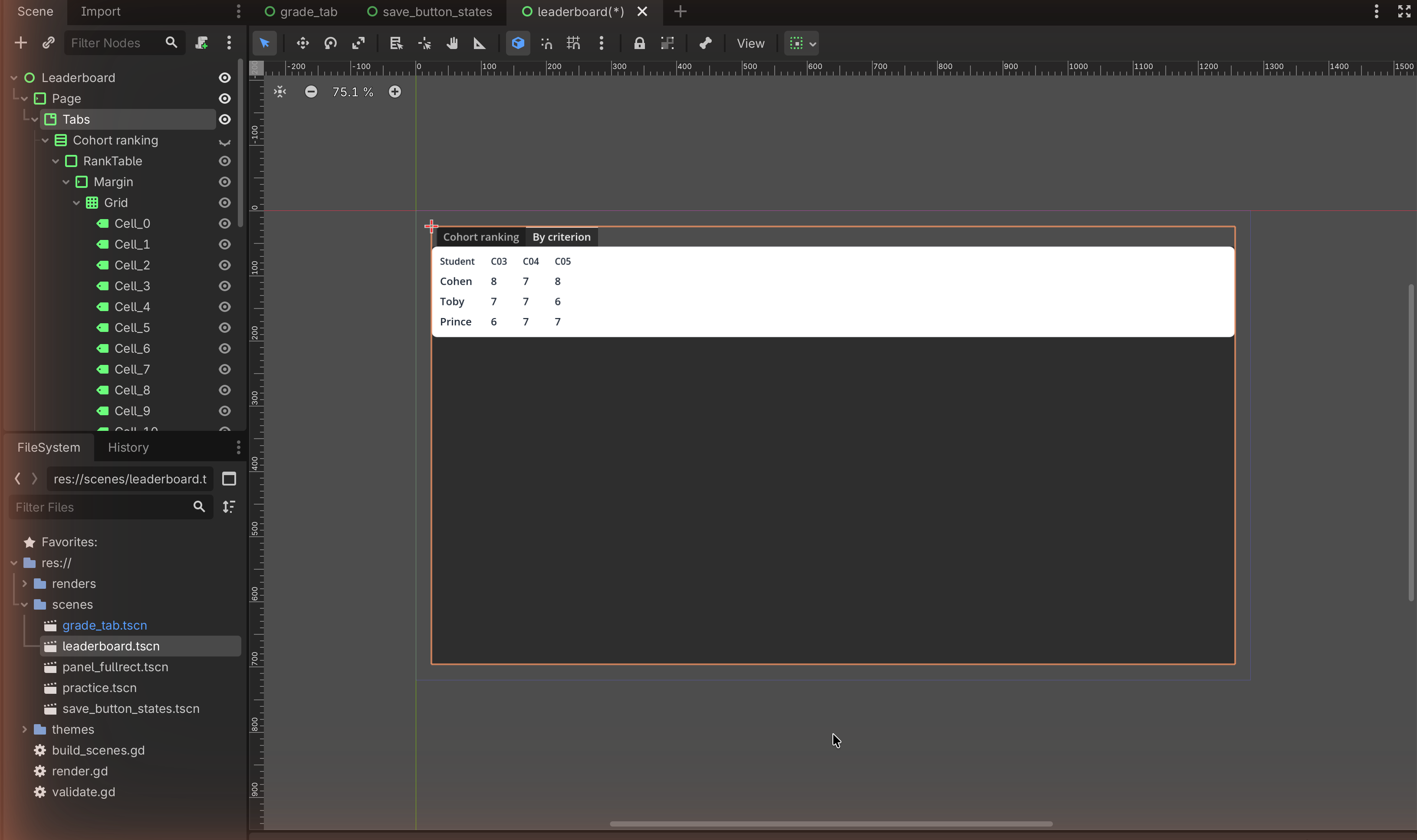1417x840 pixels.
Task: Expand the themes folder
Action: tap(24, 730)
